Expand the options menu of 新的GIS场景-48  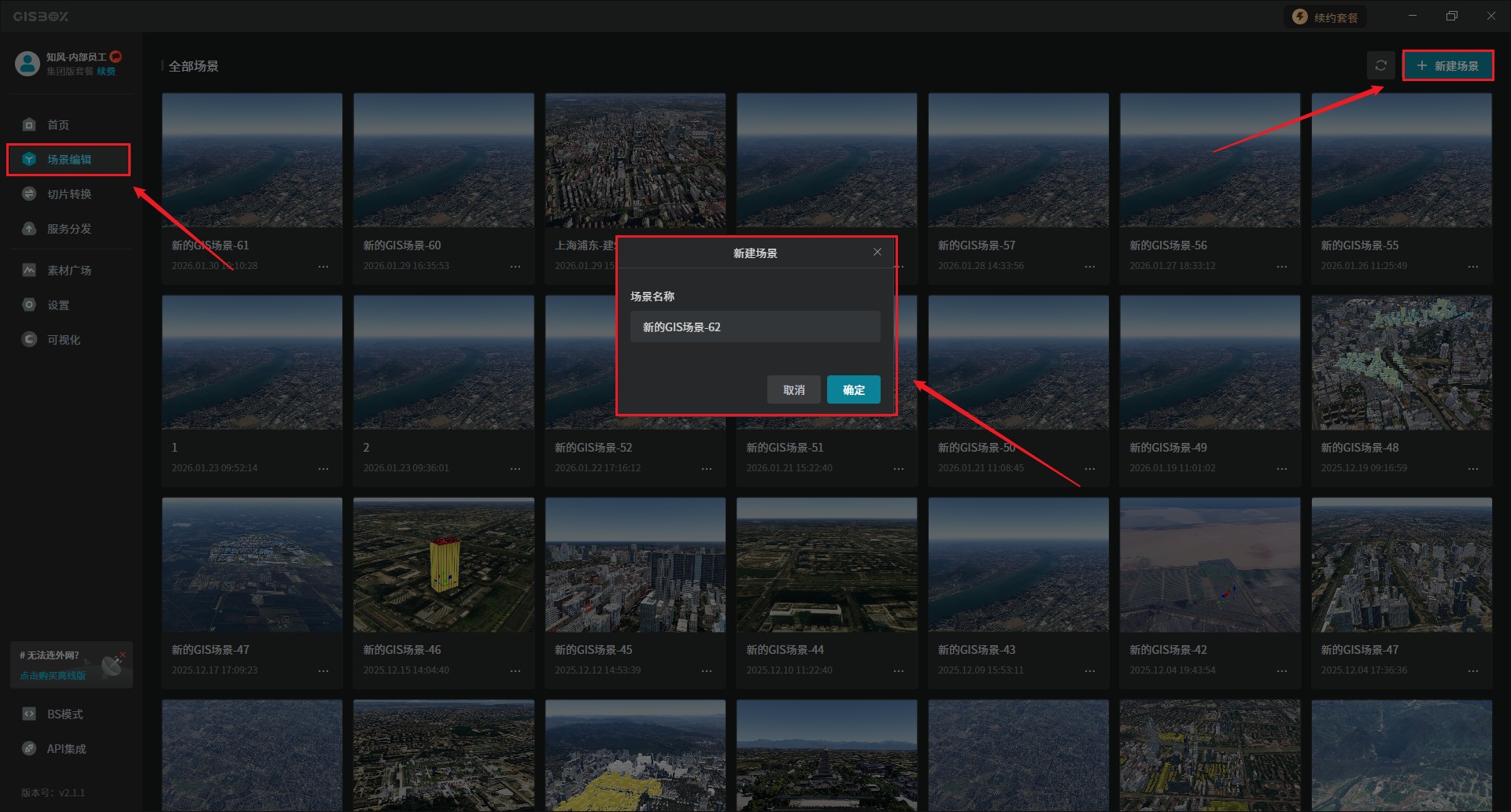(1472, 469)
